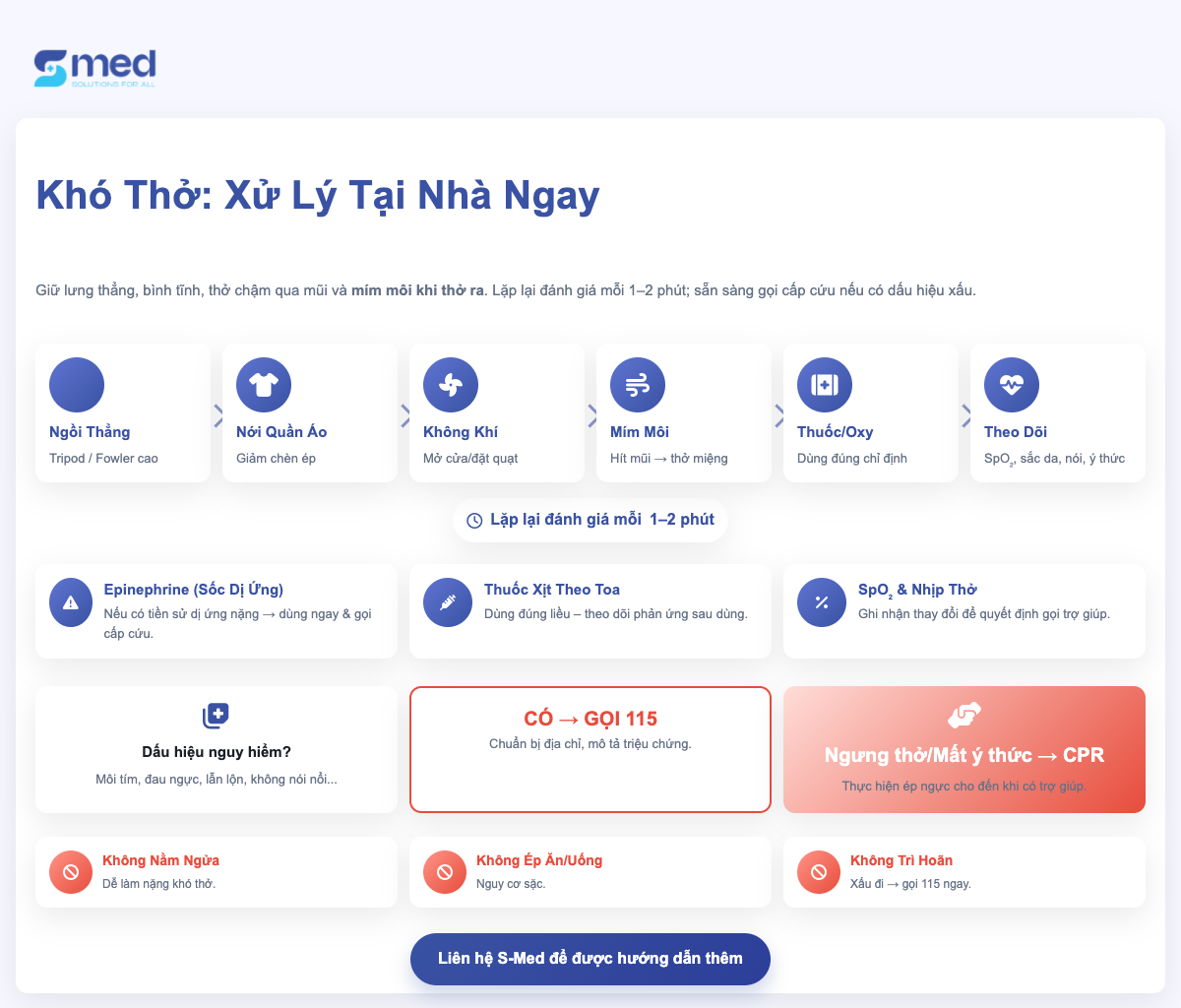Click the percent icon for SpO₂ & Nhịp Thở

[822, 603]
